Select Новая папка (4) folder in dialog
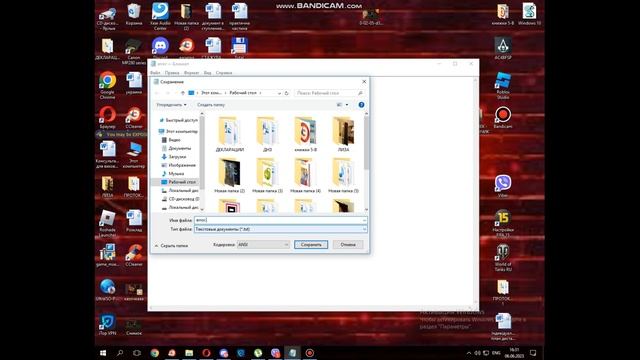 305,176
